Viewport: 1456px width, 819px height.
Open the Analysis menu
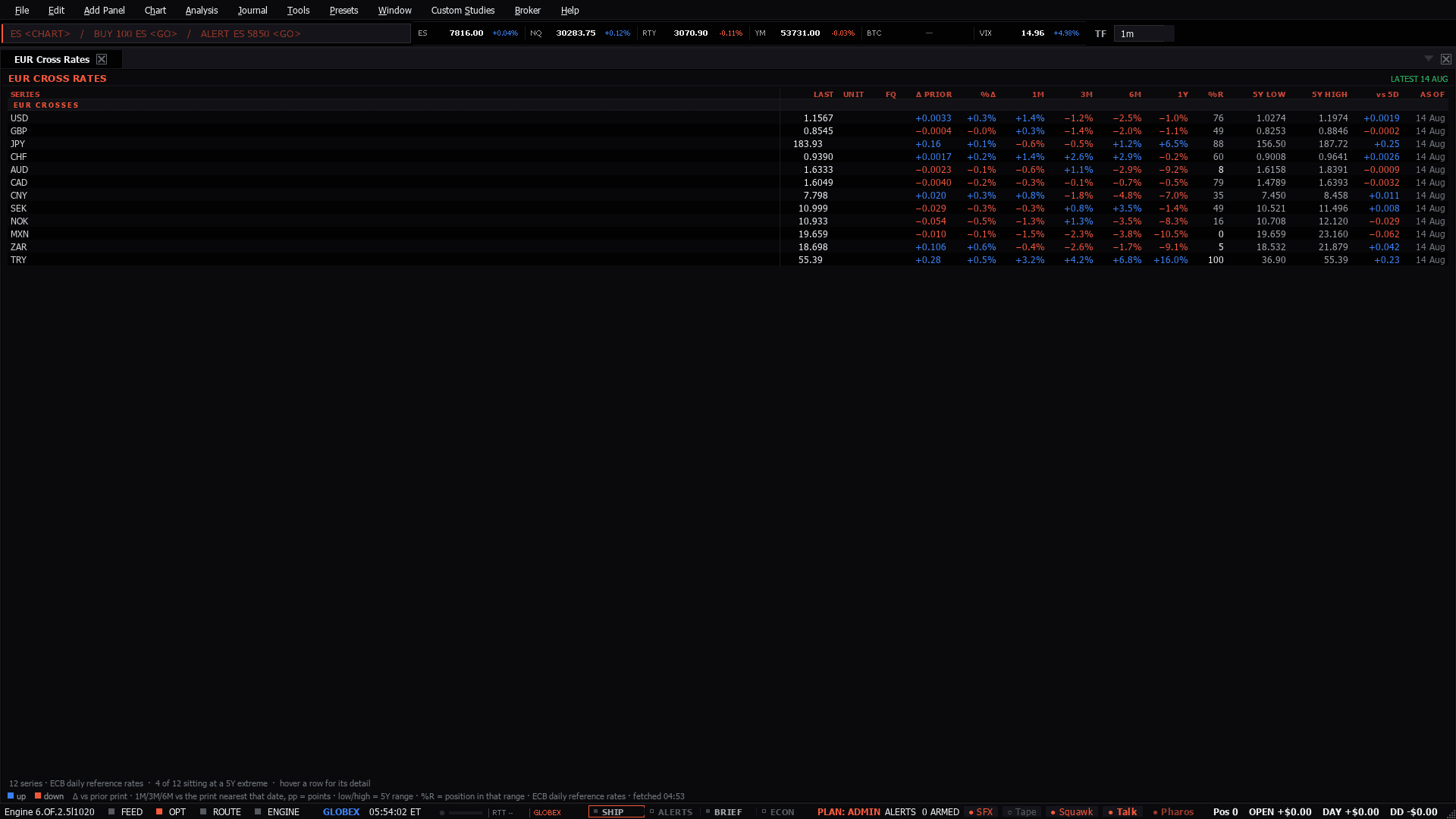(202, 10)
